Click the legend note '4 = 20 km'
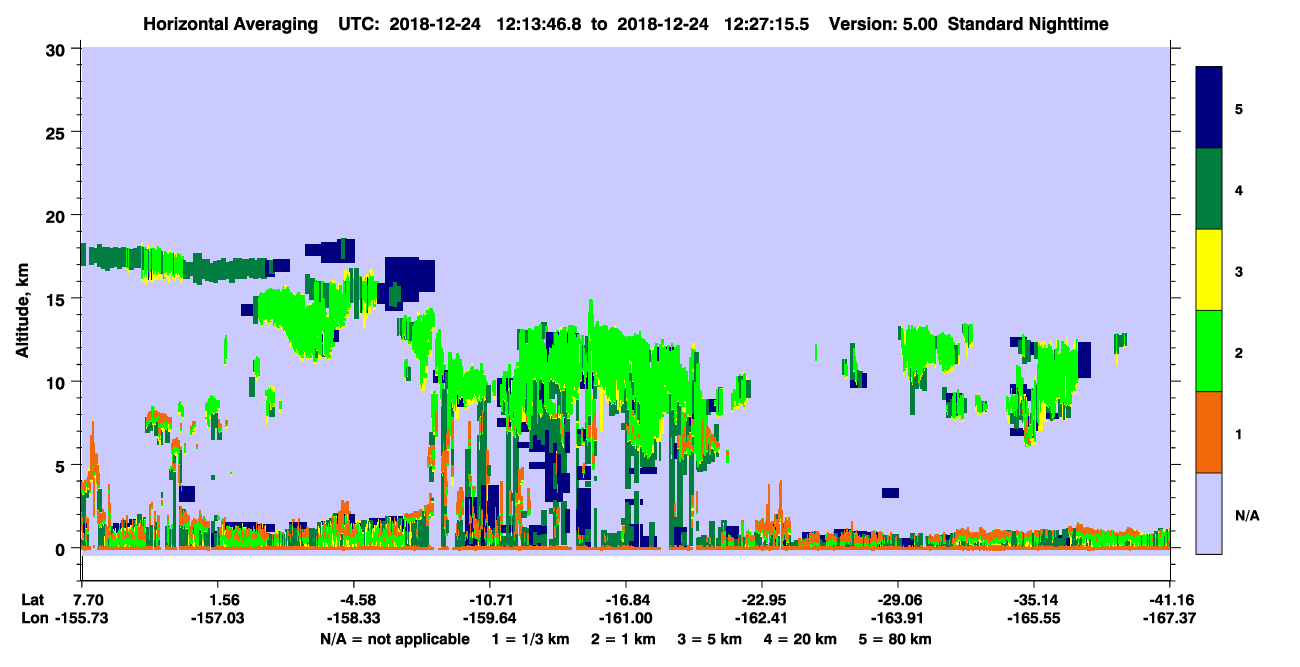Viewport: 1300px width, 667px height. pos(803,639)
